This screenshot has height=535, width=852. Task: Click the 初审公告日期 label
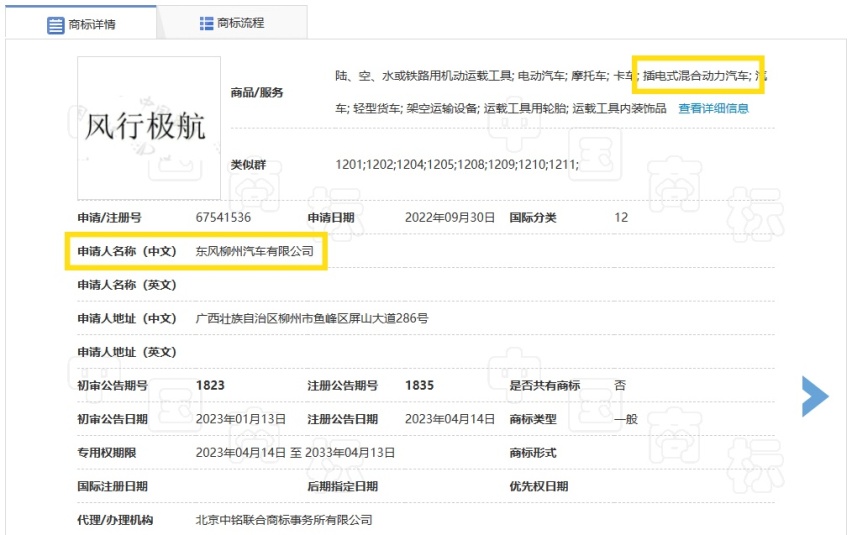[112, 419]
